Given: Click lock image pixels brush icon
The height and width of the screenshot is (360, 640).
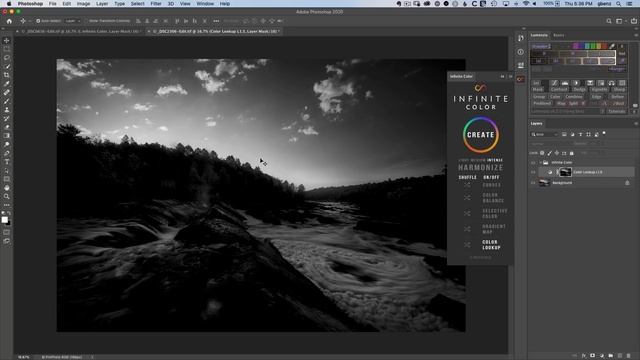Looking at the screenshot, I should click(x=549, y=153).
